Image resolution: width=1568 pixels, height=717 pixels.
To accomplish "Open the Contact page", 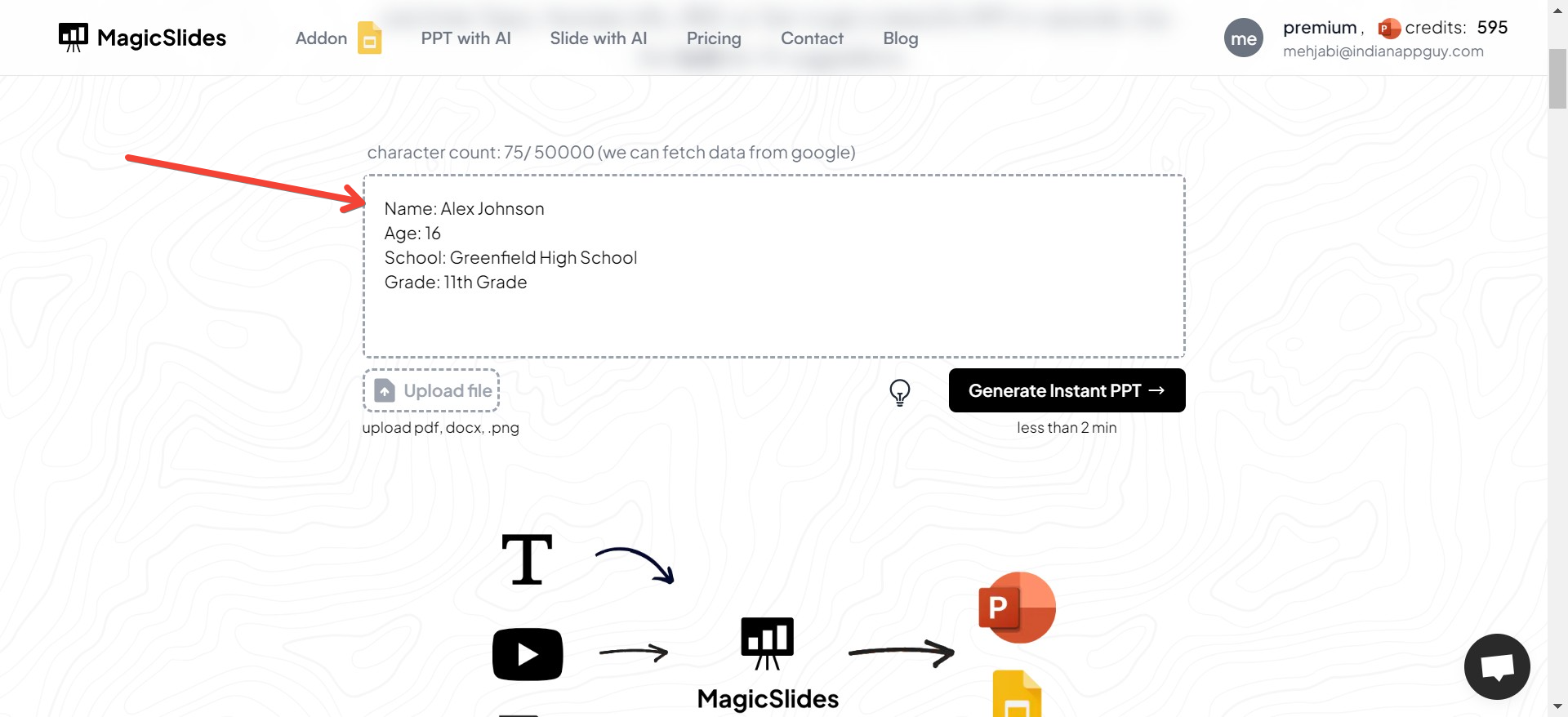I will (x=812, y=38).
